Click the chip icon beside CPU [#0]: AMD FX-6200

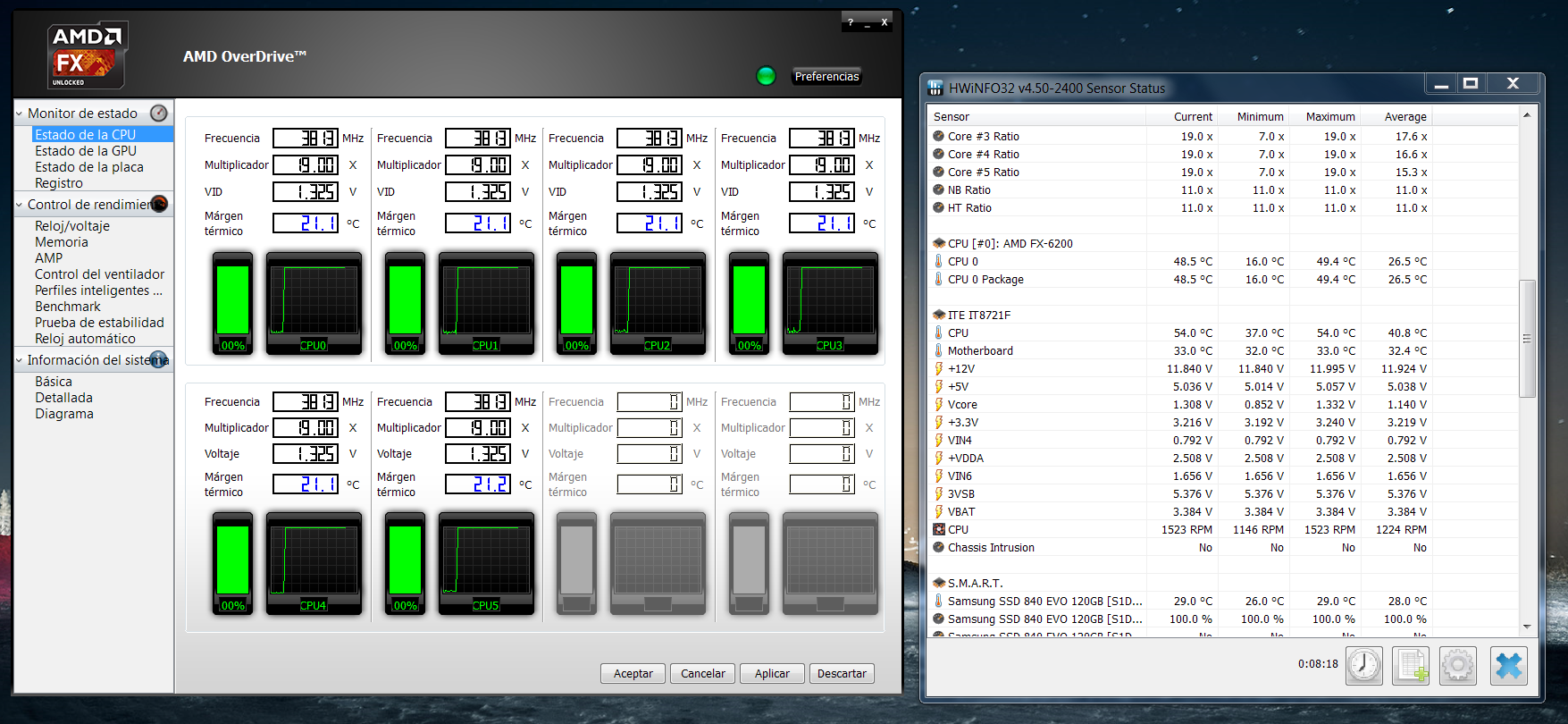938,243
